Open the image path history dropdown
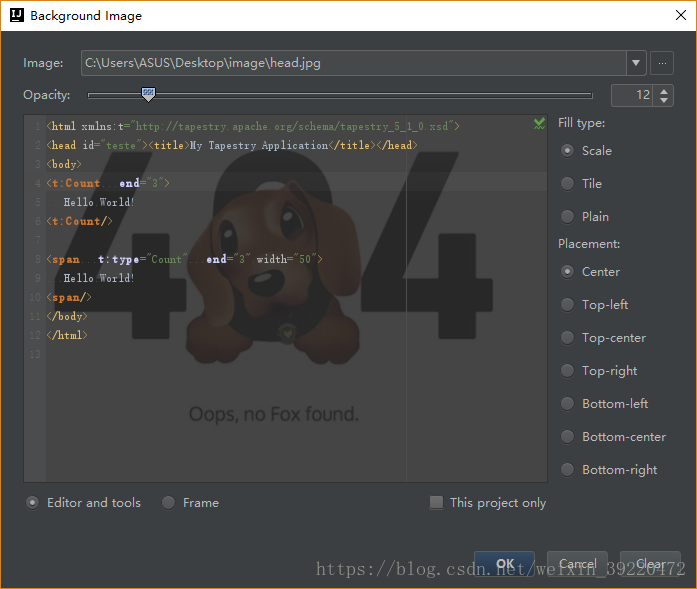The image size is (697, 589). 636,63
